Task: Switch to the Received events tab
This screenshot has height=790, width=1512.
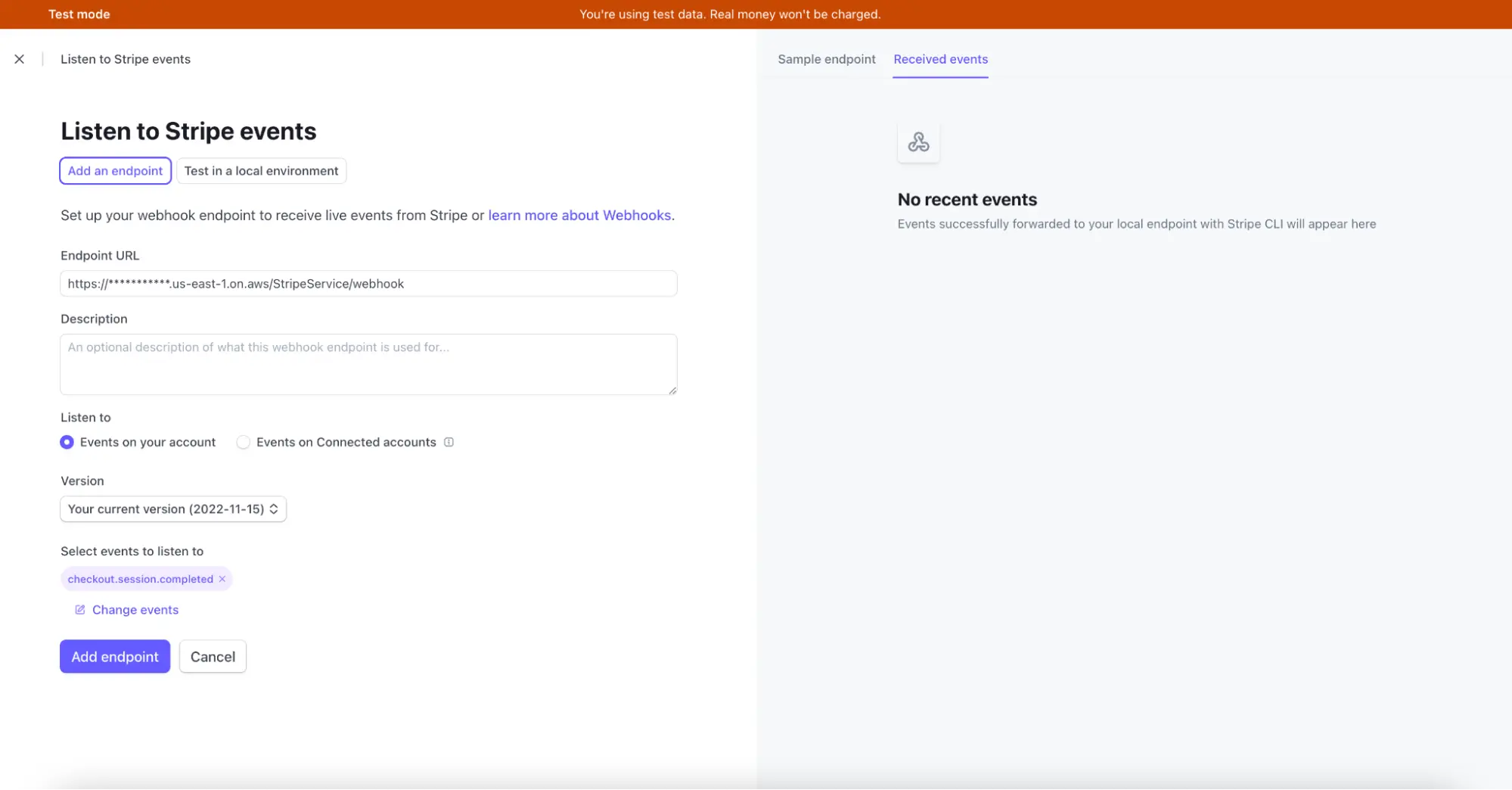Action: (x=940, y=59)
